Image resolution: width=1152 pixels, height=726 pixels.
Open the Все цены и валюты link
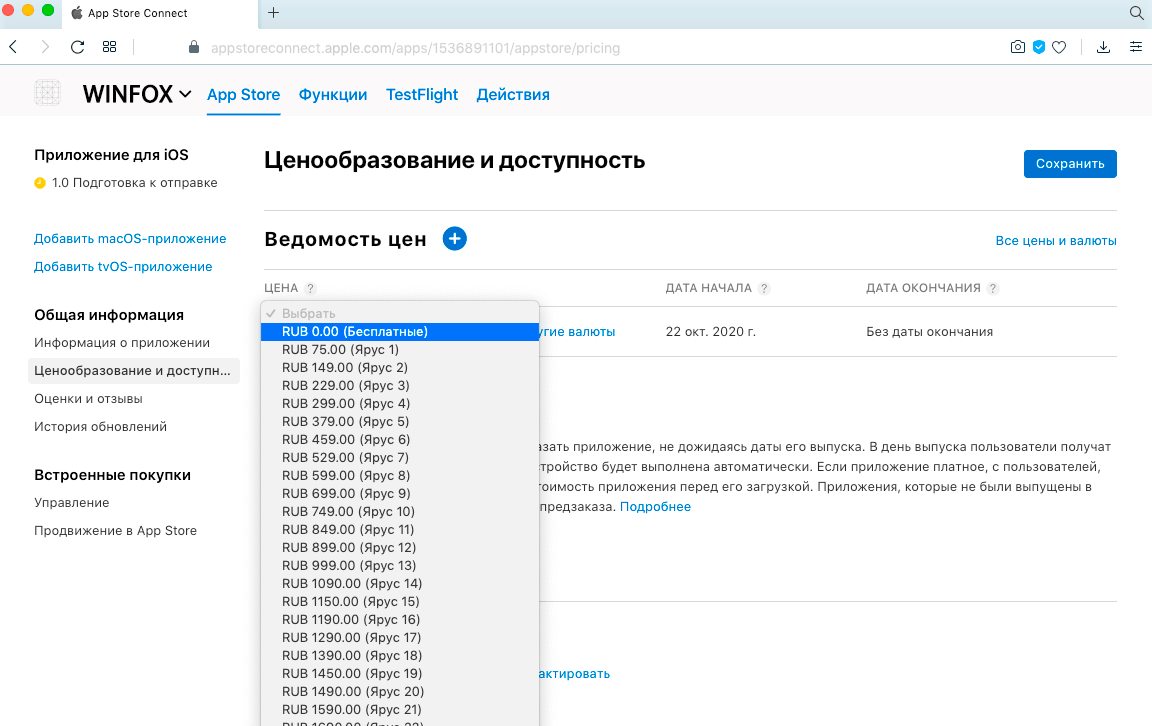pos(1055,241)
